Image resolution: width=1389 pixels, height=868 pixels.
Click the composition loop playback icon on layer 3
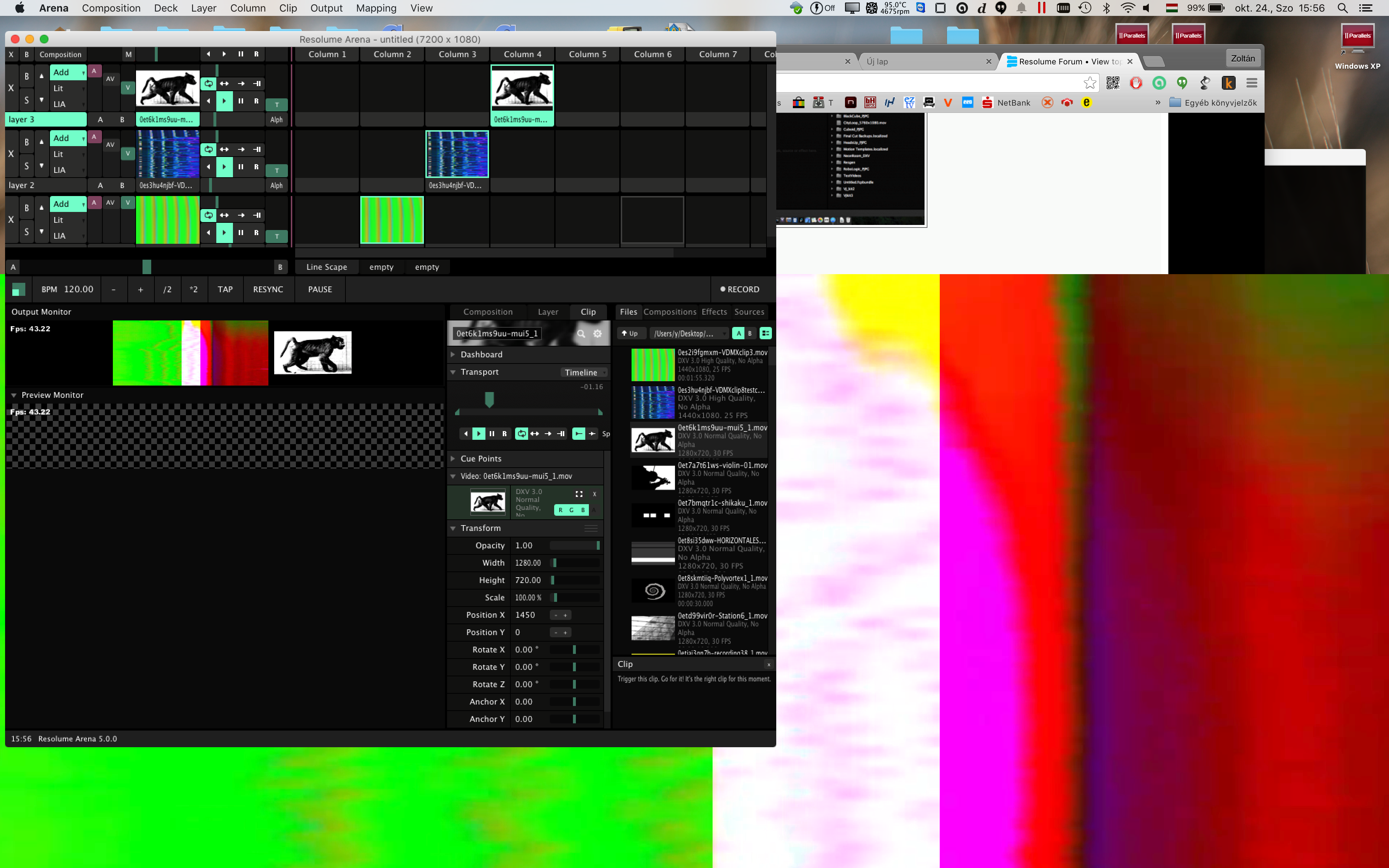point(208,83)
